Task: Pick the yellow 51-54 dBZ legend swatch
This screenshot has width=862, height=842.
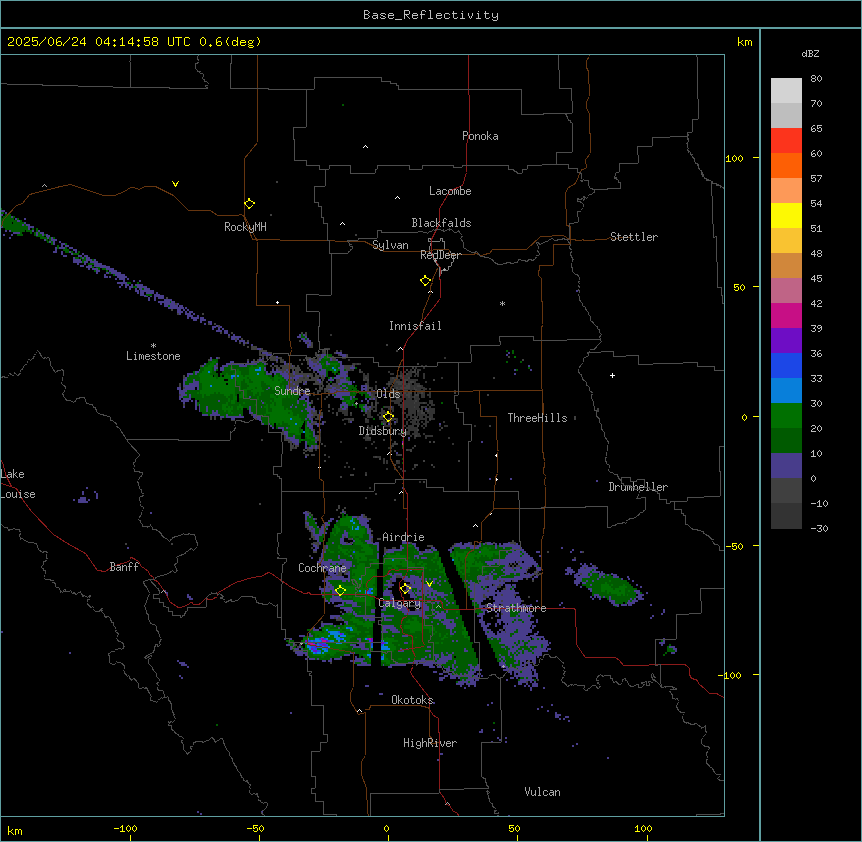Action: click(x=786, y=215)
